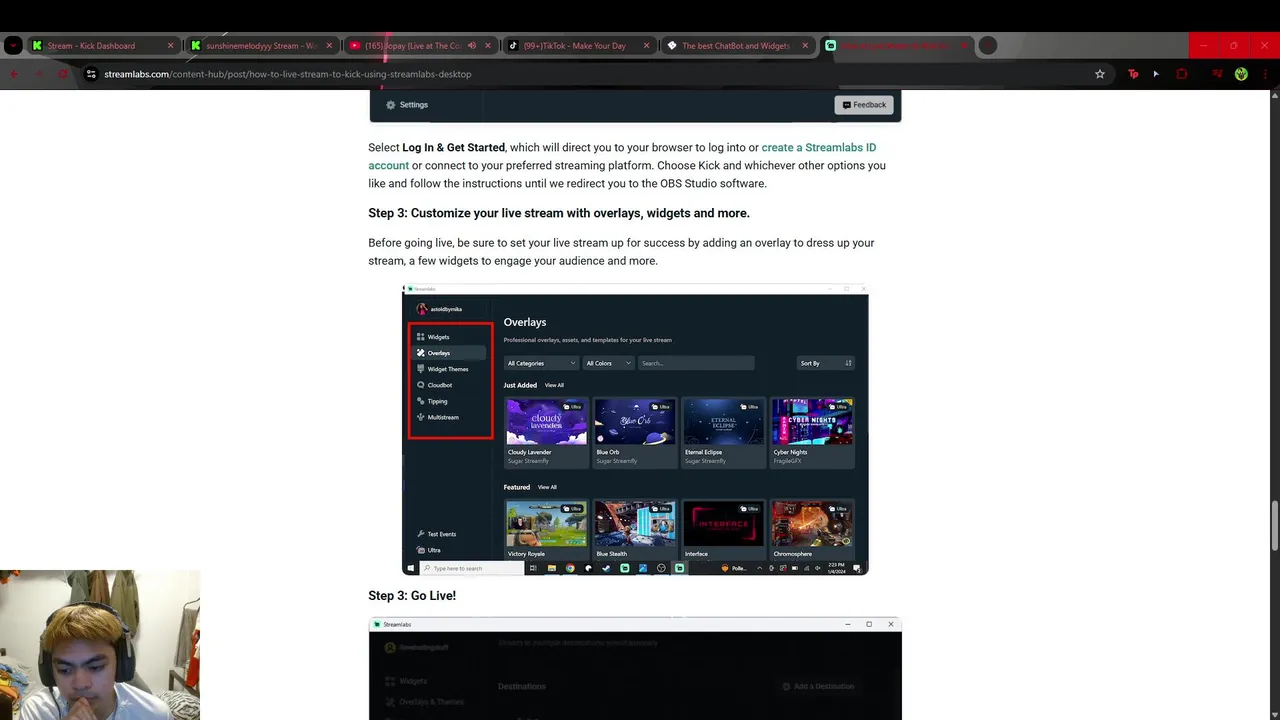The height and width of the screenshot is (720, 1280).
Task: Click Steam icon in screenshot taskbar
Action: (606, 568)
